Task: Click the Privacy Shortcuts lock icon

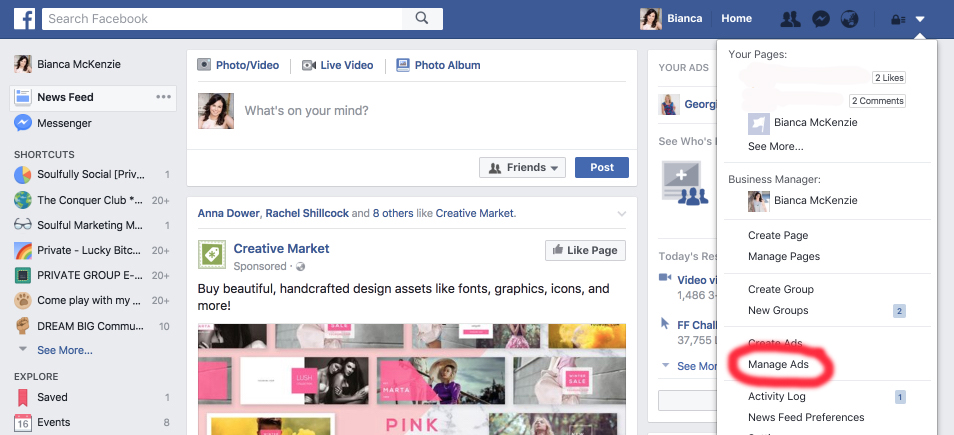Action: pos(897,19)
